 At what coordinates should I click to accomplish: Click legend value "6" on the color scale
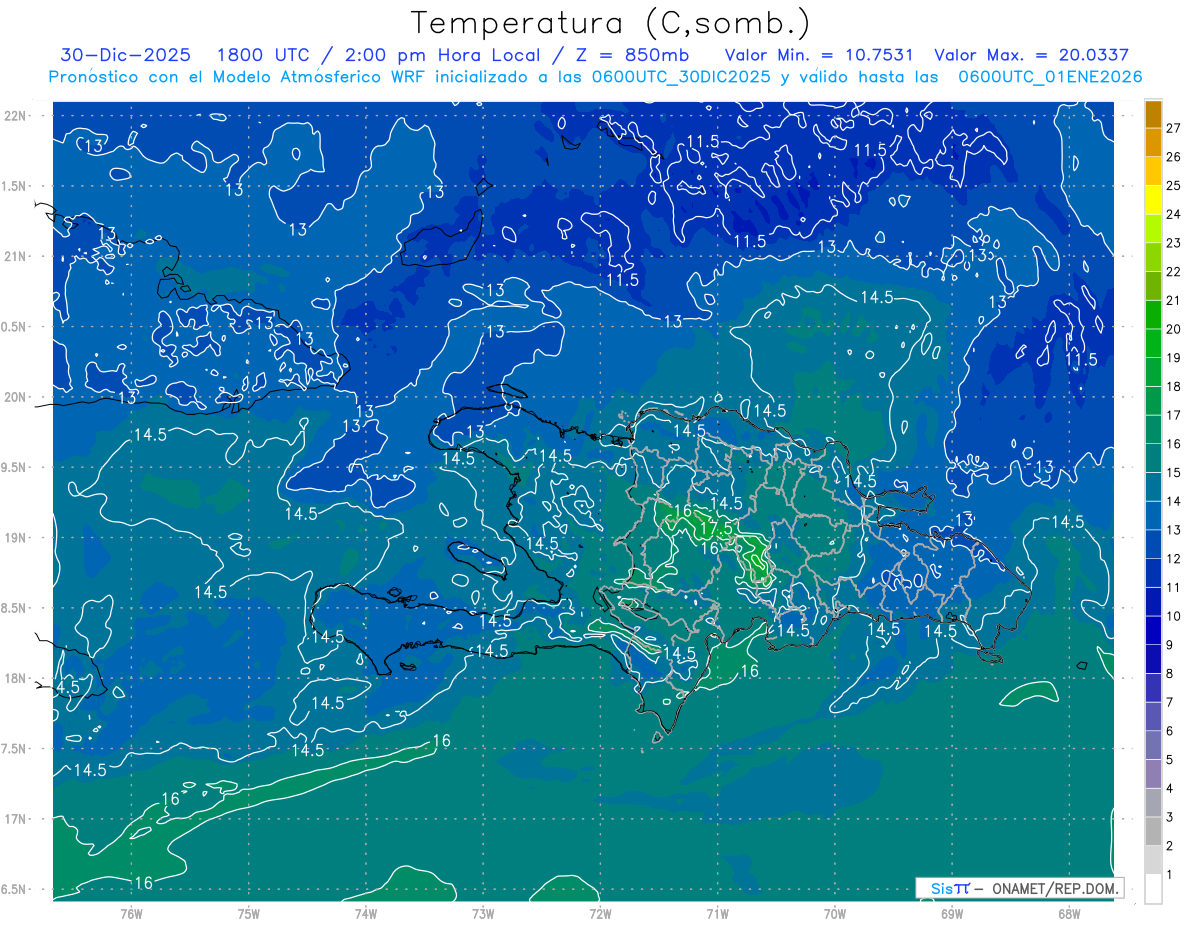click(x=1169, y=732)
